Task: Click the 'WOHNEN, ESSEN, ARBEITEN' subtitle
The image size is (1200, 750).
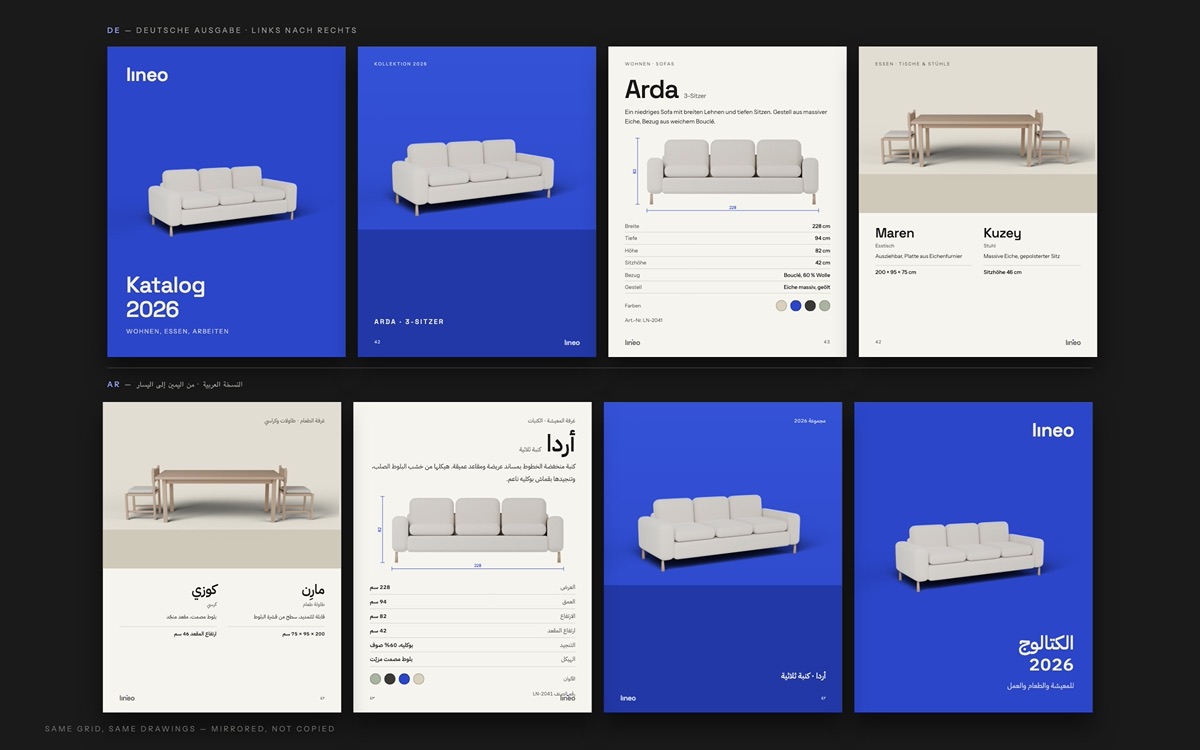Action: (x=177, y=331)
